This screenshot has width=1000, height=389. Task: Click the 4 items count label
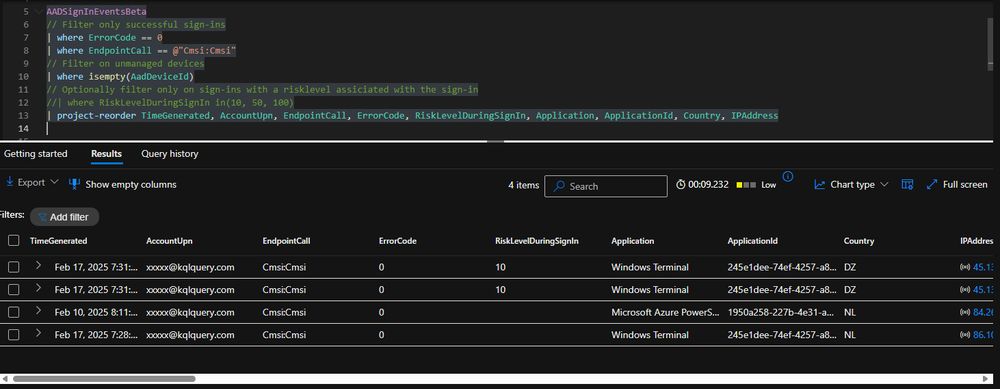tap(524, 185)
